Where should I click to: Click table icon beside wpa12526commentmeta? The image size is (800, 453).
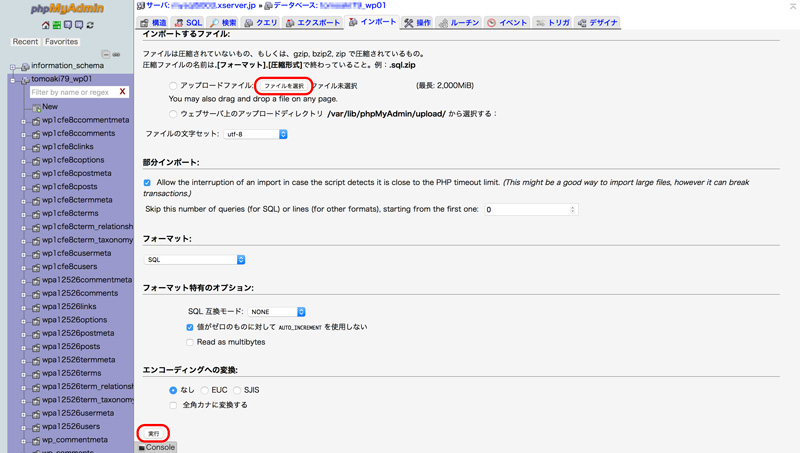click(x=36, y=281)
